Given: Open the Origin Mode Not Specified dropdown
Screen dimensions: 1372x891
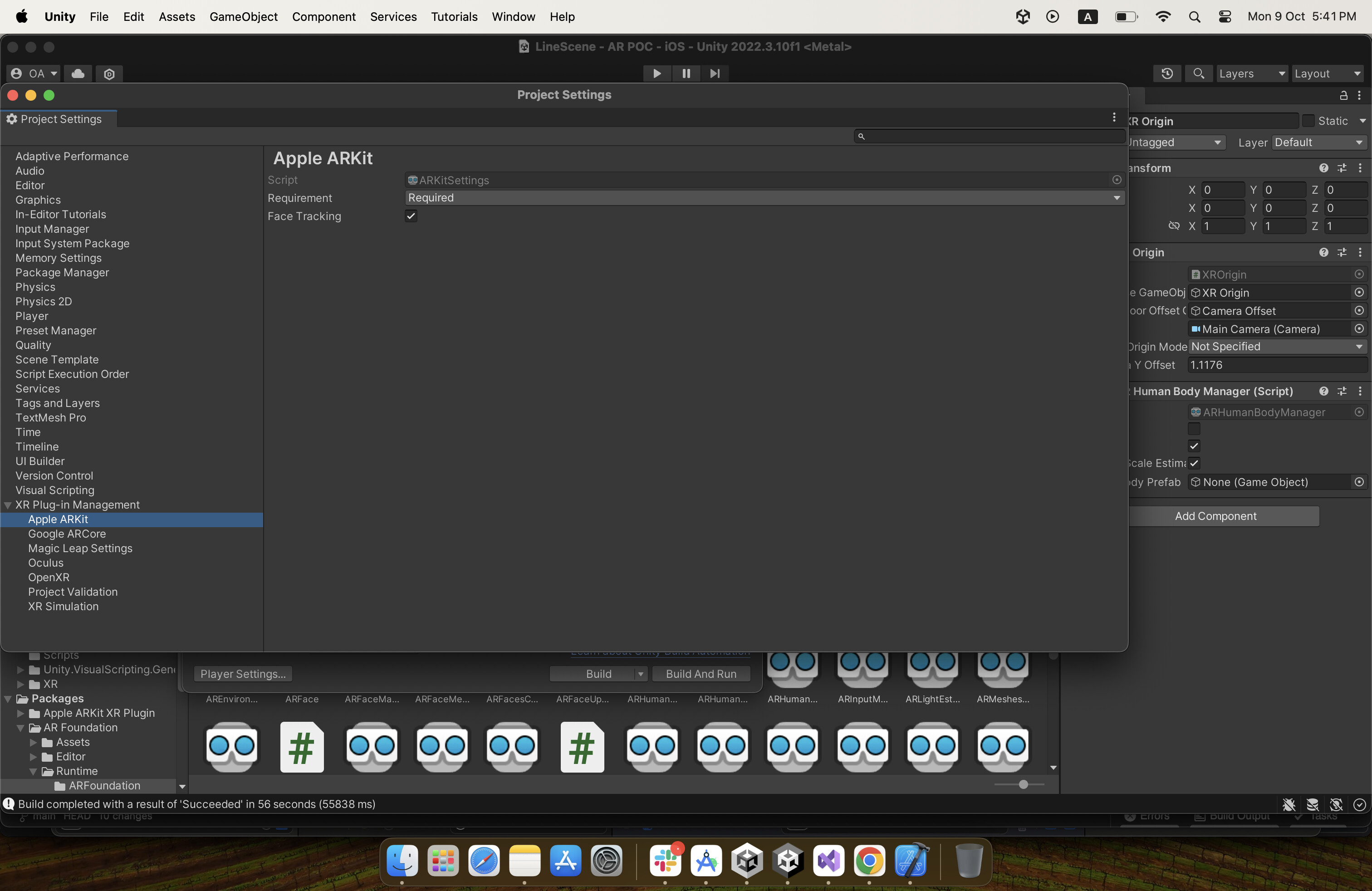Looking at the screenshot, I should click(1278, 346).
